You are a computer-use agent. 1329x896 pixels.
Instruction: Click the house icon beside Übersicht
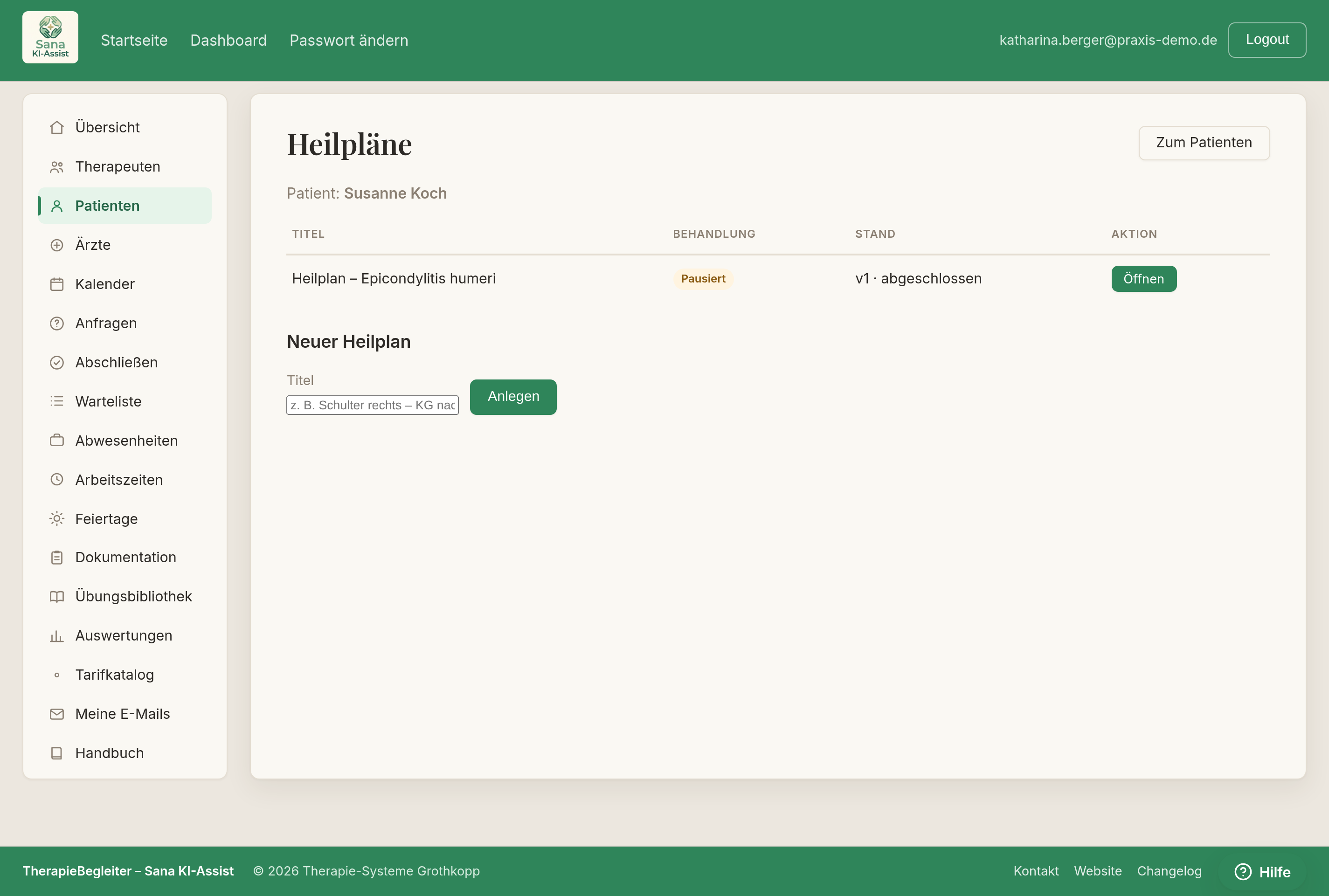coord(56,127)
